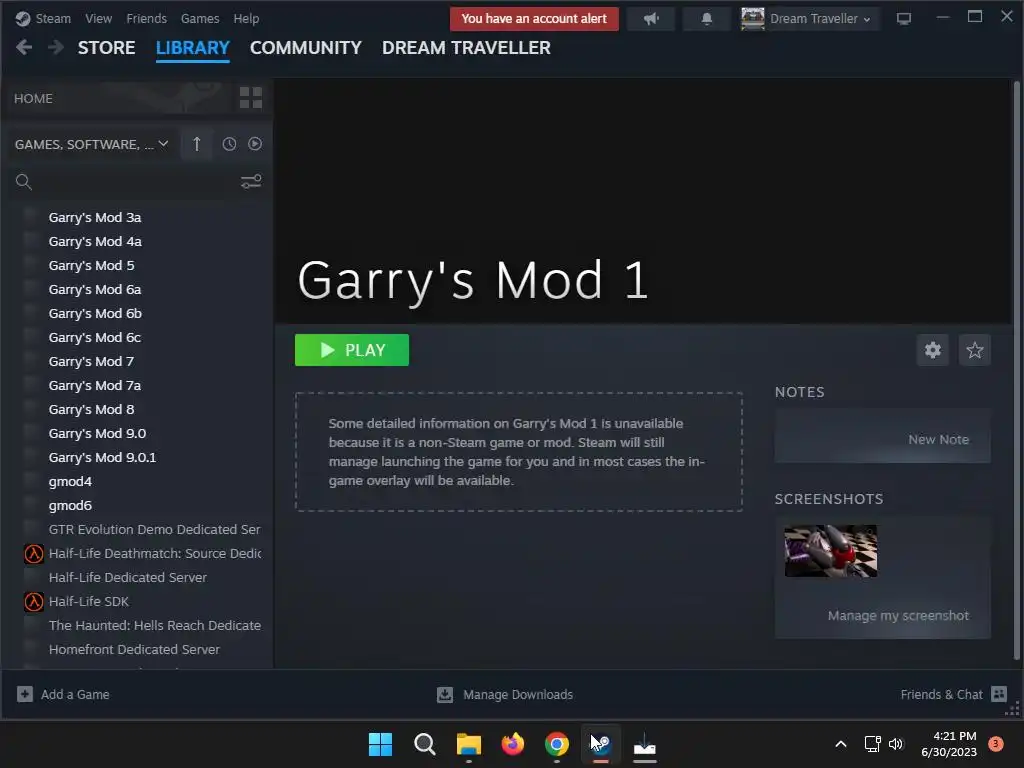Switch to the LIBRARY tab
Screen dimensions: 1024x768
[193, 48]
